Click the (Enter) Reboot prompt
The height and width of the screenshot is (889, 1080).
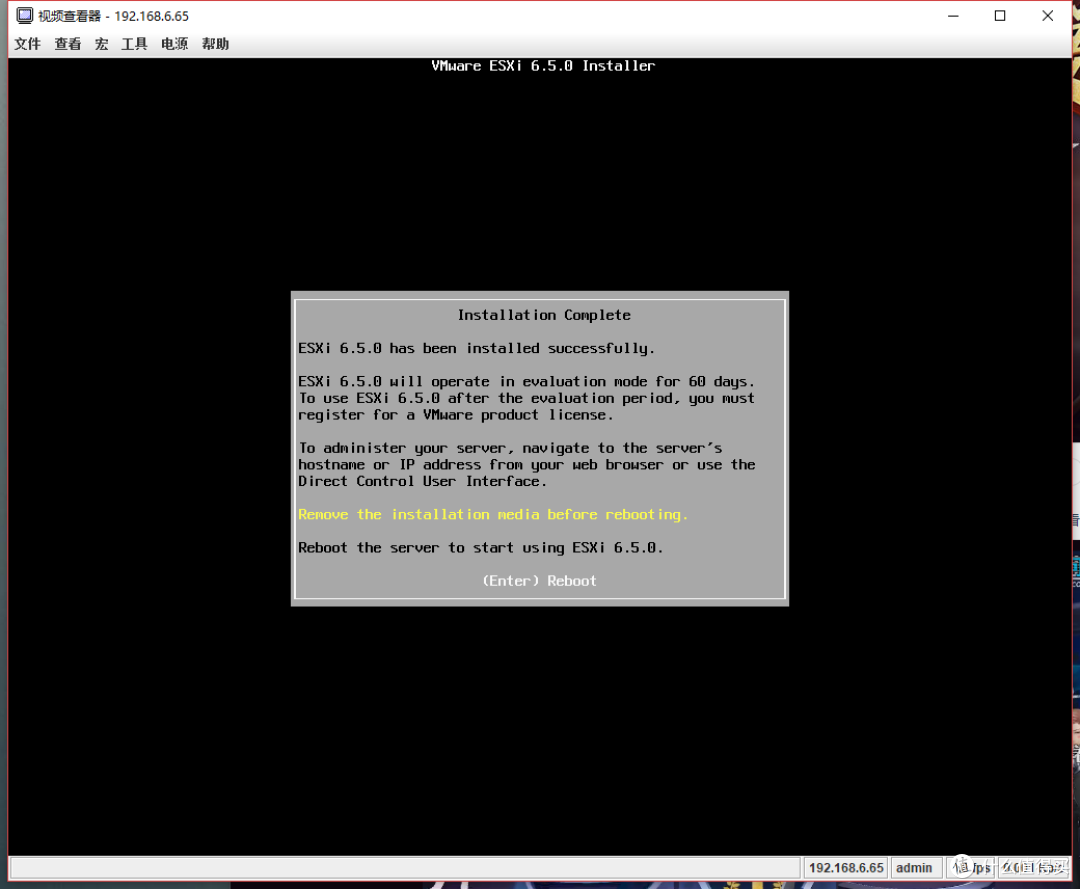539,581
